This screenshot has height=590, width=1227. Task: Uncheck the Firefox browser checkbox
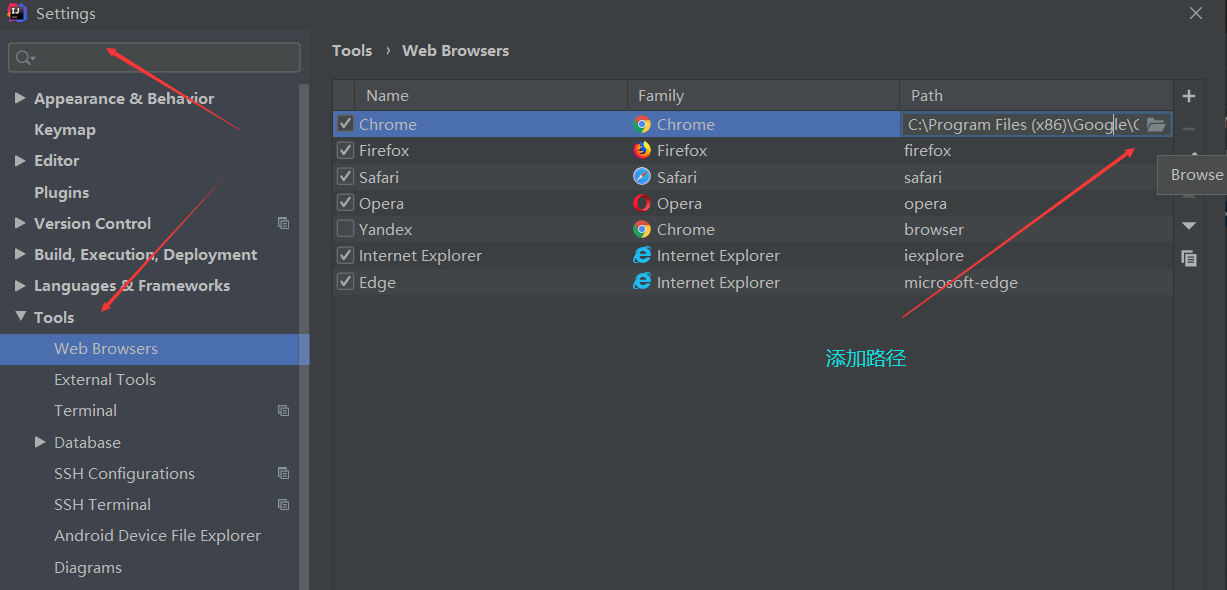pos(345,150)
